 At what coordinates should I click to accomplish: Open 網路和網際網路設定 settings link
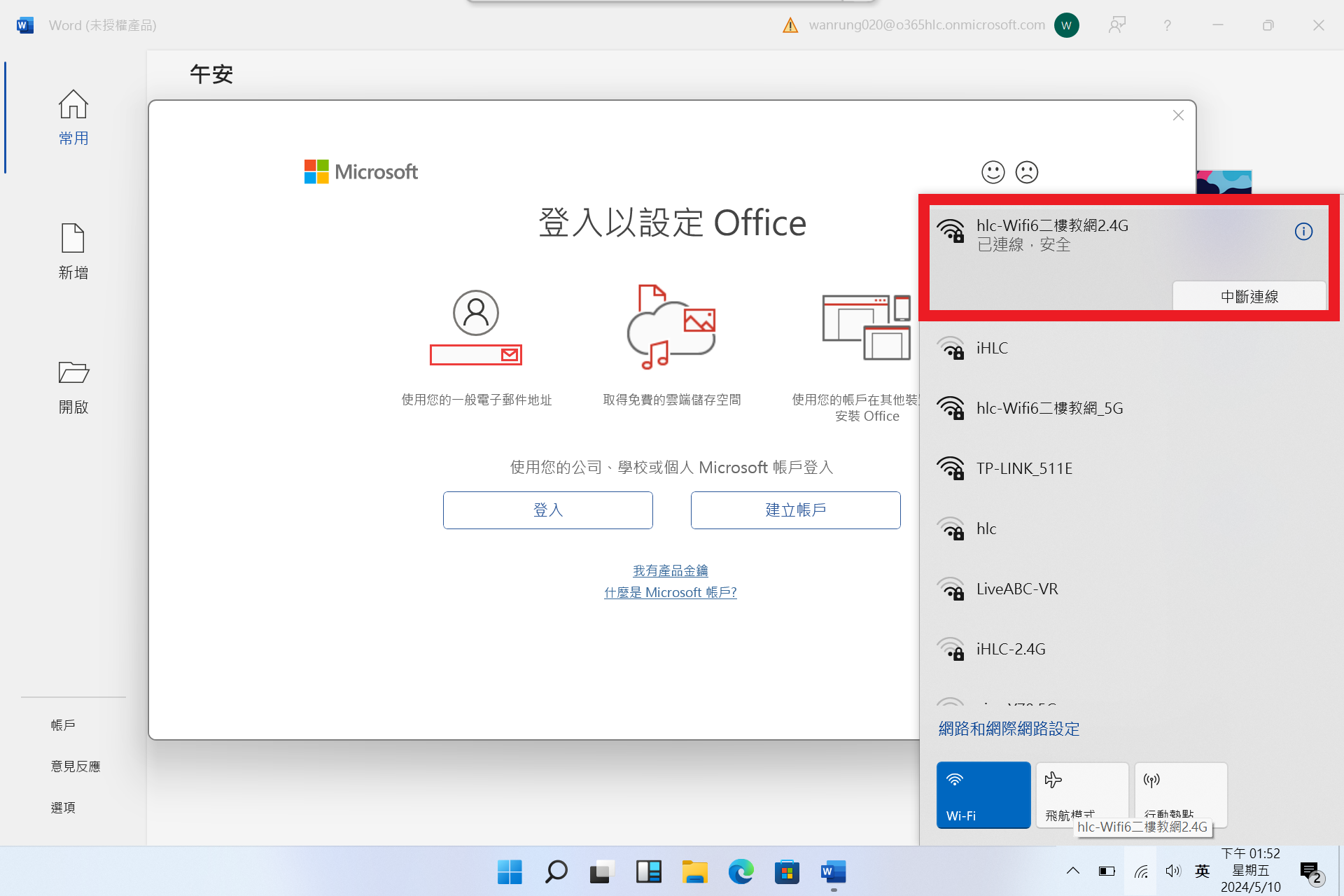pos(1009,729)
